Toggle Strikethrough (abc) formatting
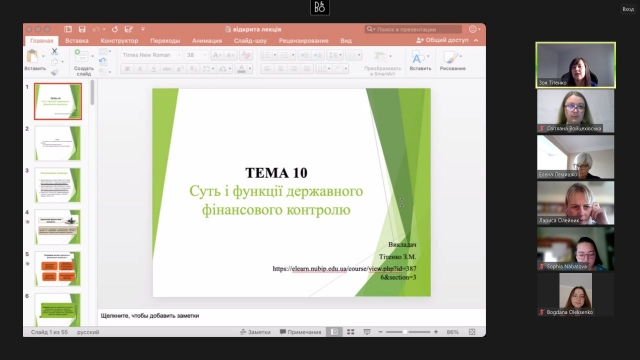This screenshot has width=640, height=360. click(x=167, y=69)
